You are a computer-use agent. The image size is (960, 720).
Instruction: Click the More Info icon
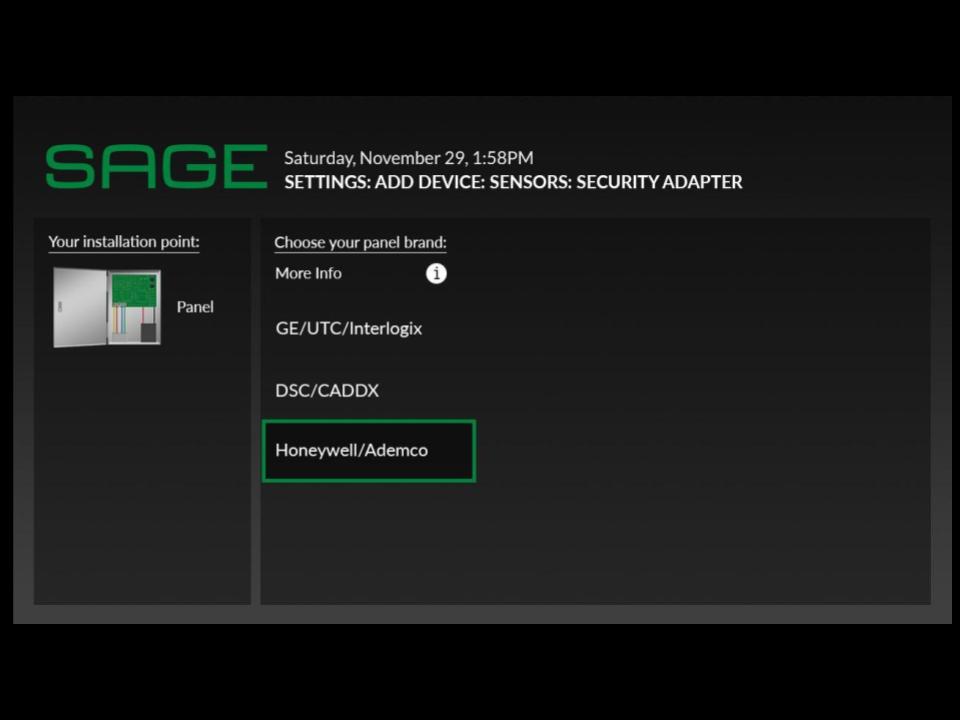pyautogui.click(x=436, y=273)
